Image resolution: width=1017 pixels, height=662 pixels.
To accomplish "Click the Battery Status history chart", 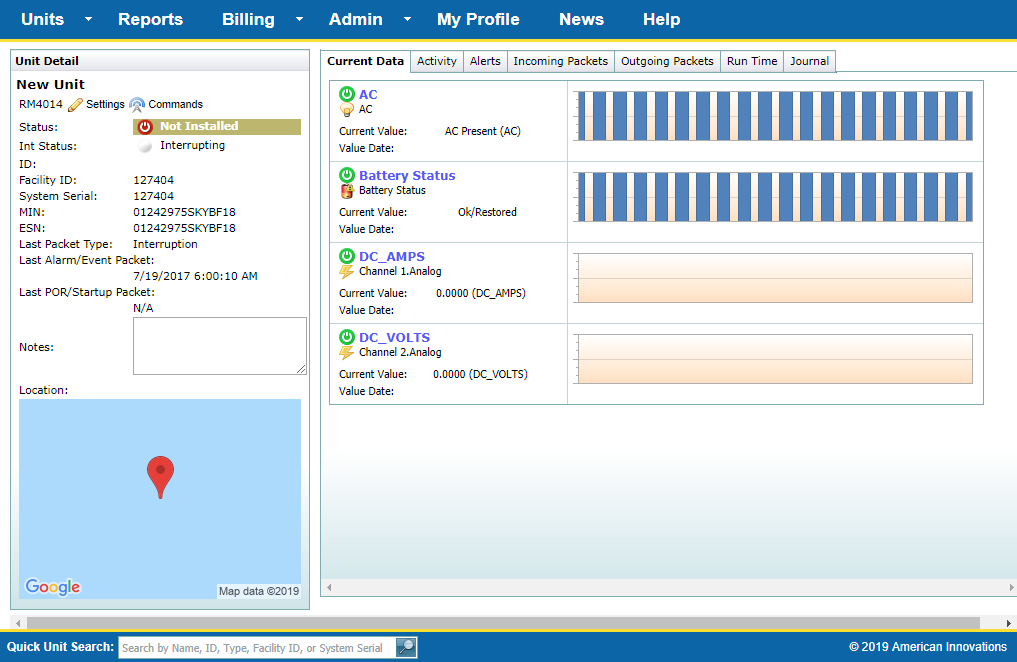I will pos(774,197).
